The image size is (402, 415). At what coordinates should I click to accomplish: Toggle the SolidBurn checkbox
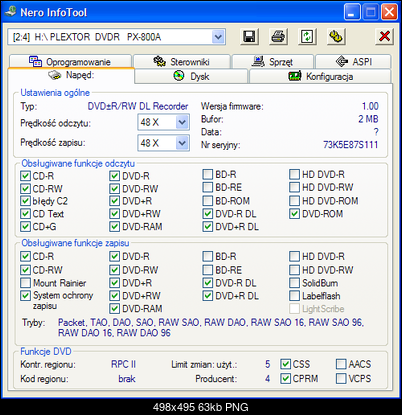[x=294, y=283]
